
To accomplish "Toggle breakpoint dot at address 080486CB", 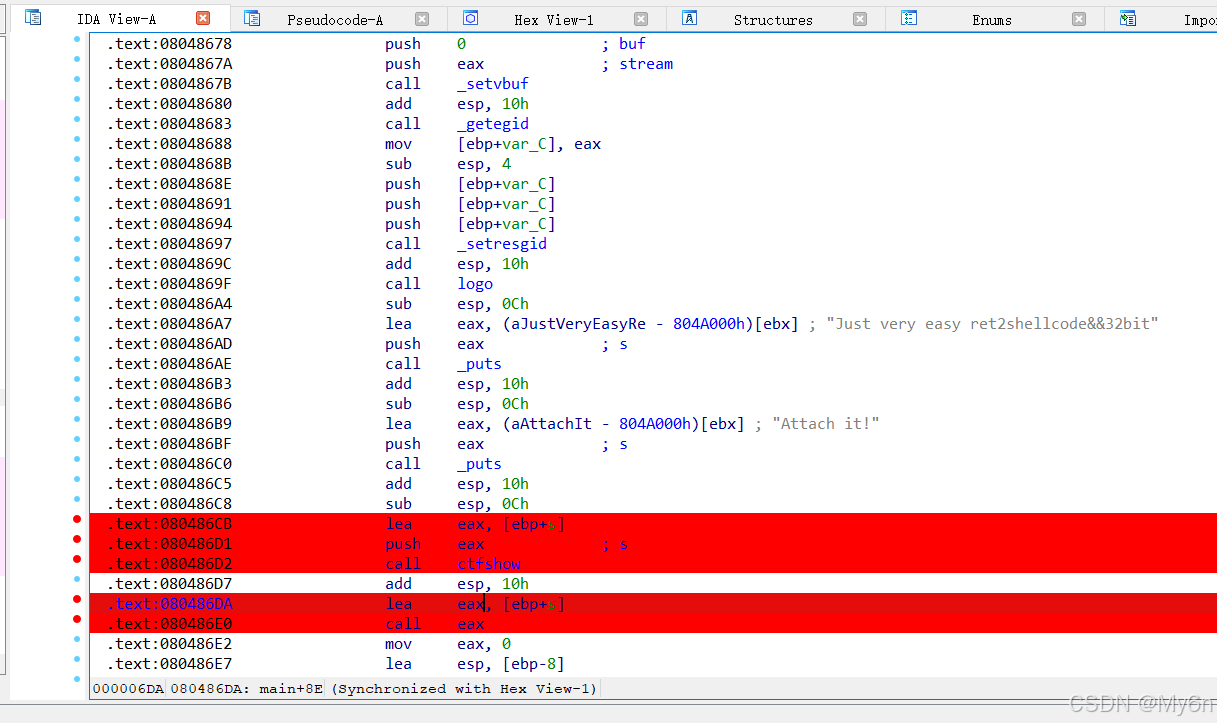I will tap(77, 520).
